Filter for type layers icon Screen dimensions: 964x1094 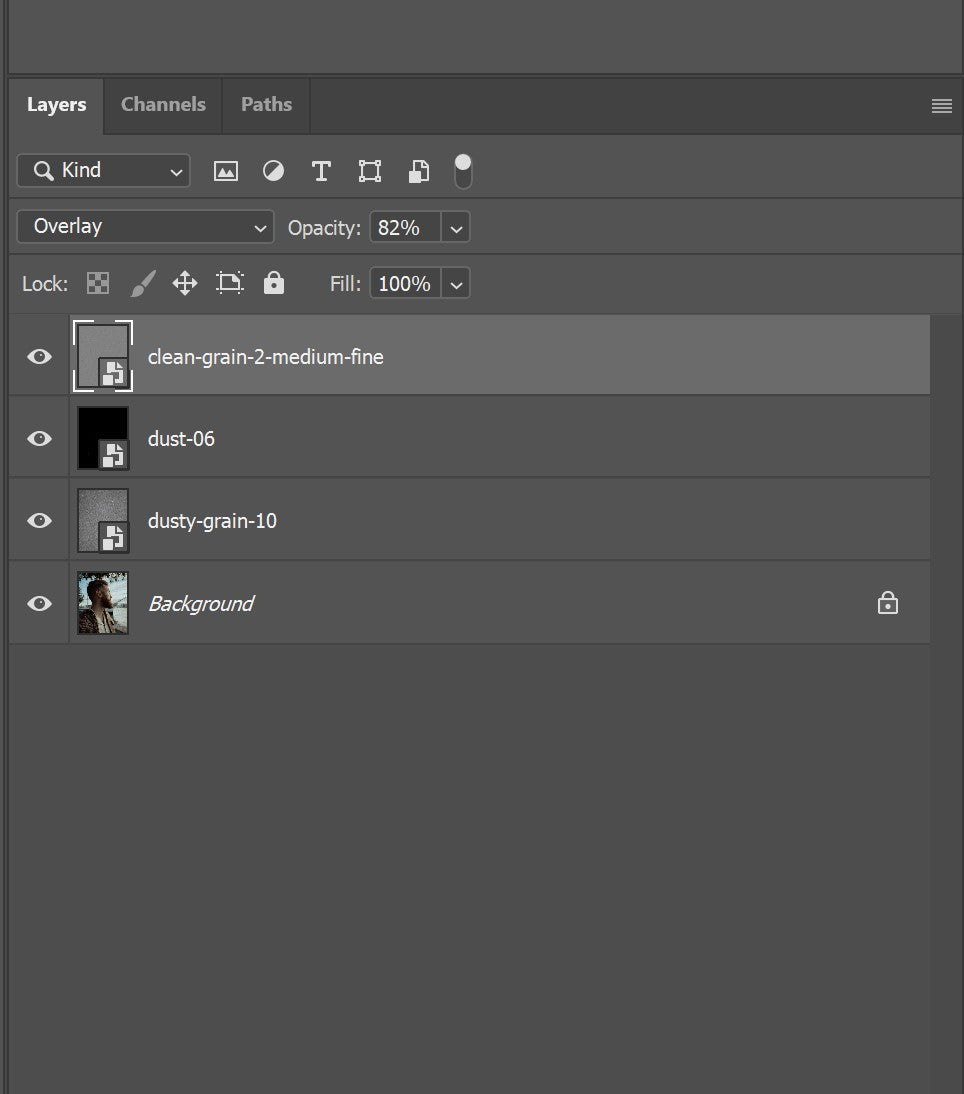pyautogui.click(x=321, y=171)
